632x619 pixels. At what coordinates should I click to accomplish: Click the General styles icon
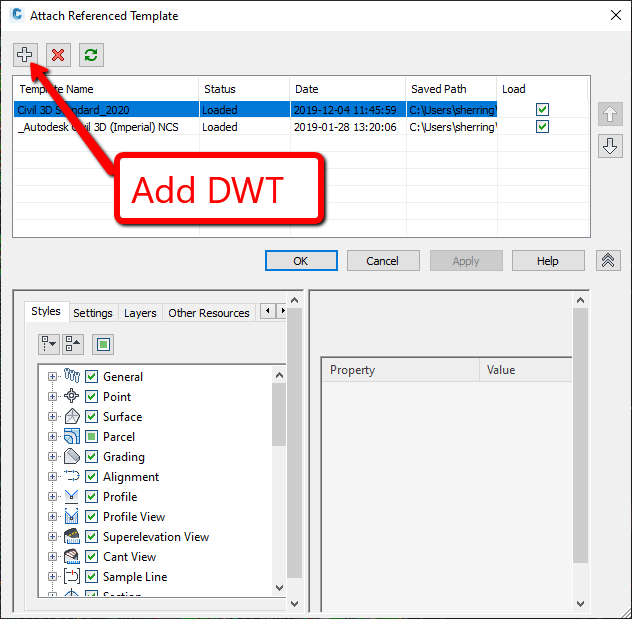point(72,376)
